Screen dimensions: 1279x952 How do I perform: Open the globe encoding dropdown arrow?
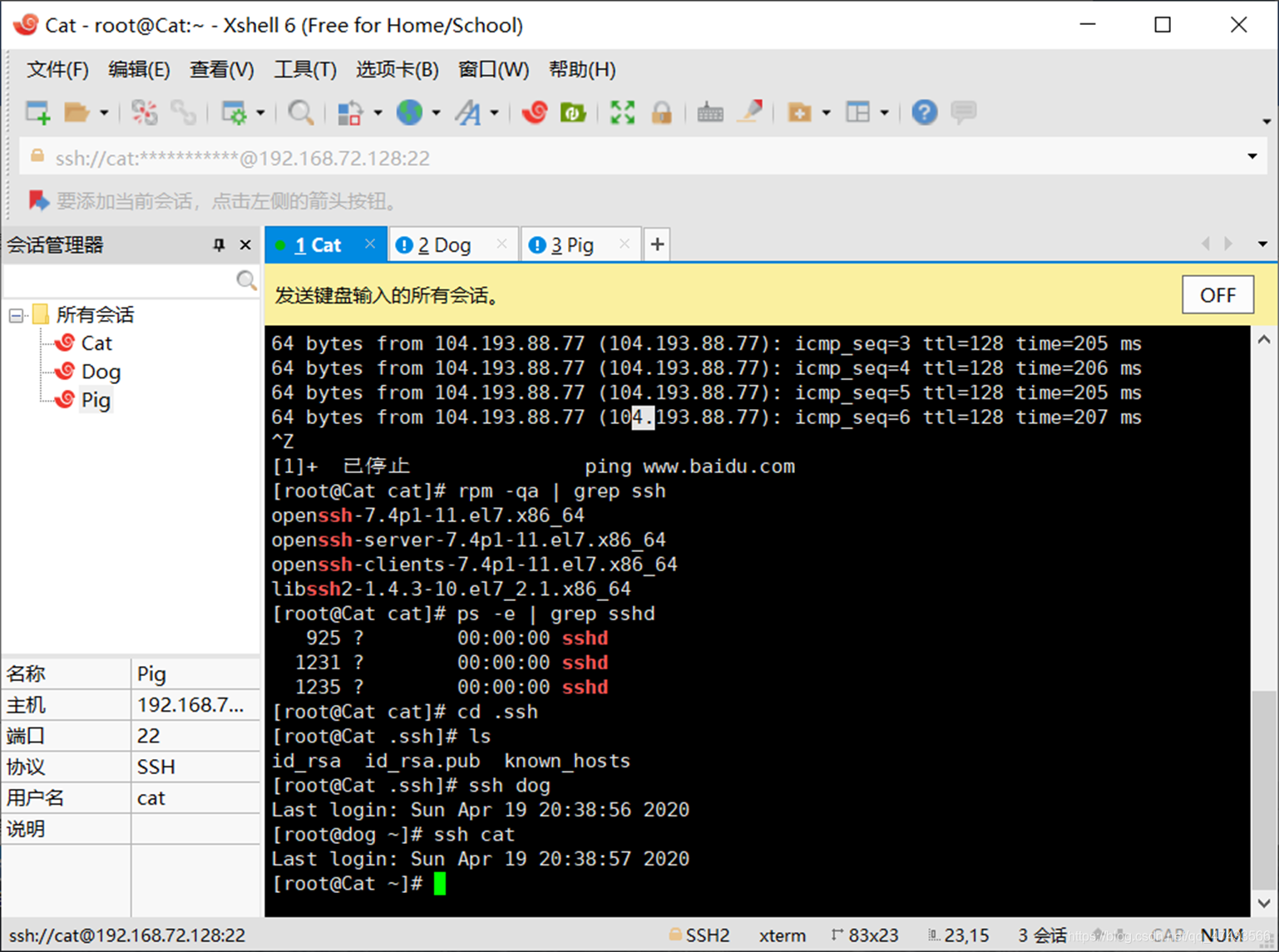coord(436,112)
